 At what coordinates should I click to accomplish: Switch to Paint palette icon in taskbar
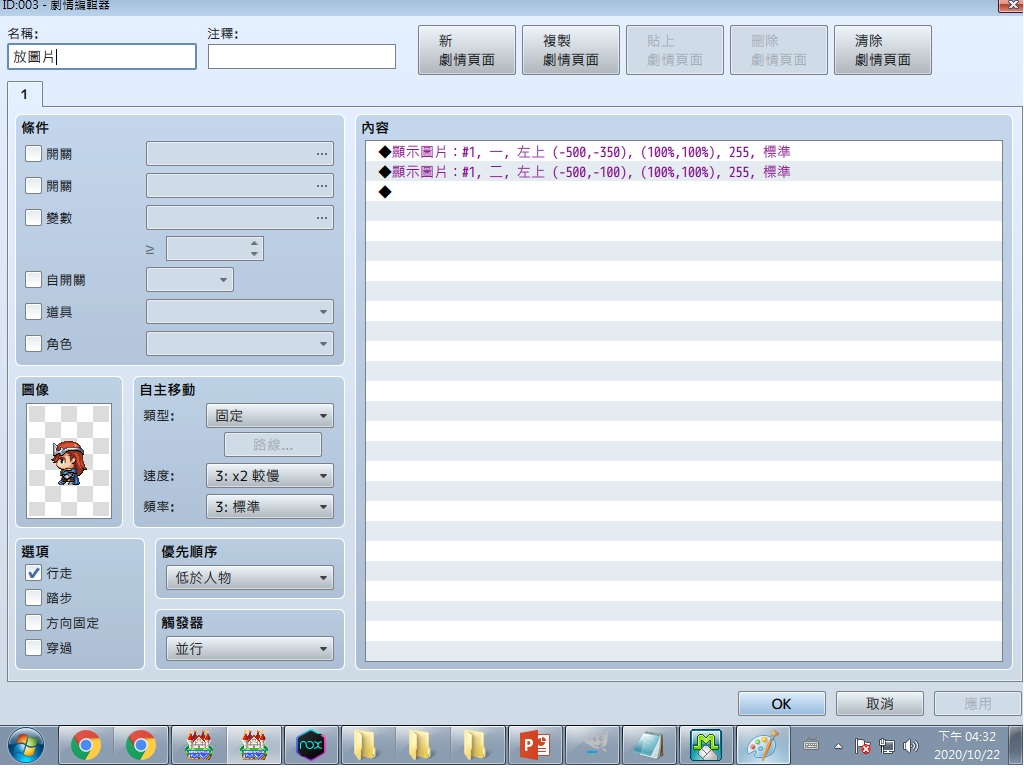click(763, 745)
